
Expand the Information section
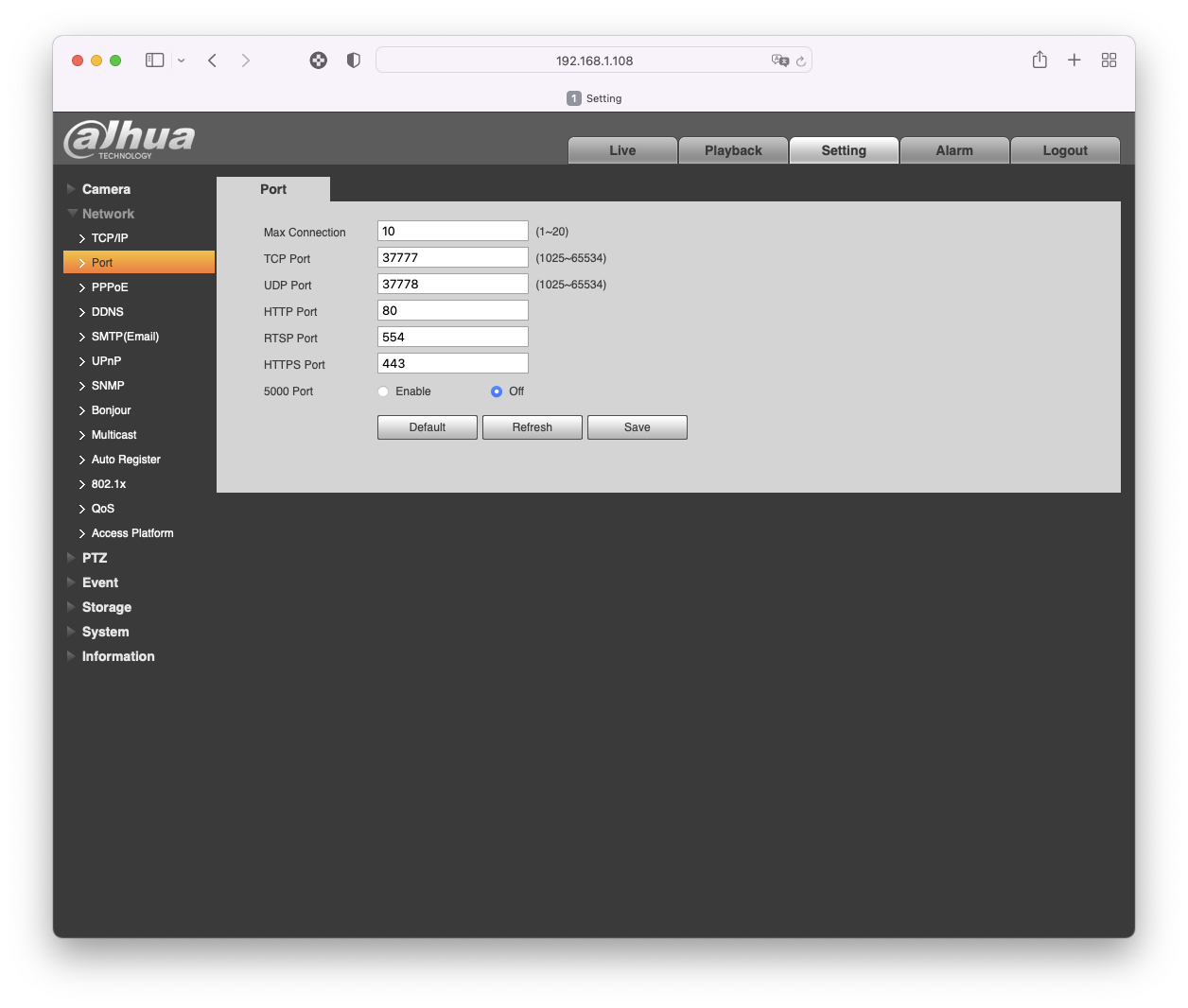point(117,656)
